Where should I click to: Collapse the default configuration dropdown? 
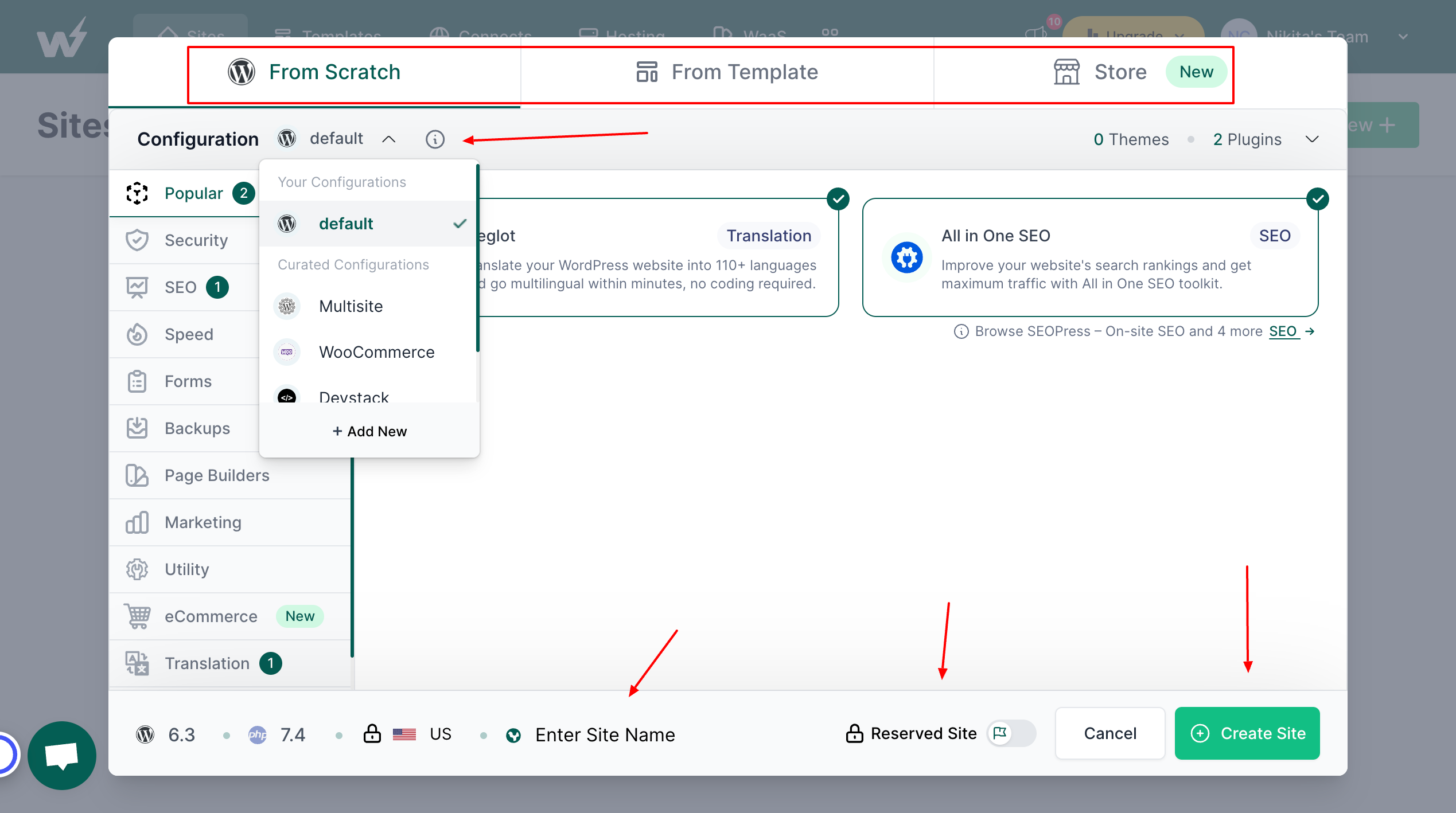coord(390,139)
